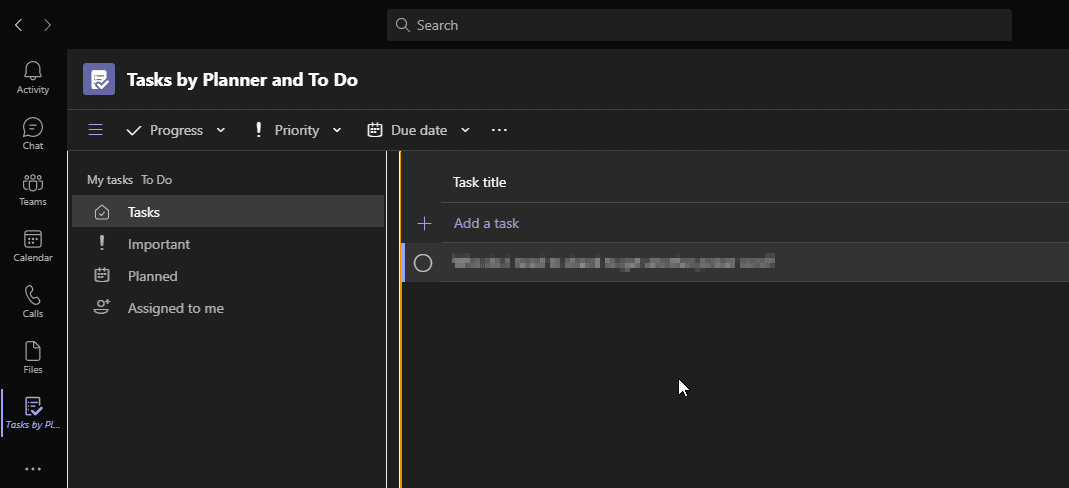The image size is (1069, 488).
Task: Open the Priority dropdown
Action: (297, 130)
